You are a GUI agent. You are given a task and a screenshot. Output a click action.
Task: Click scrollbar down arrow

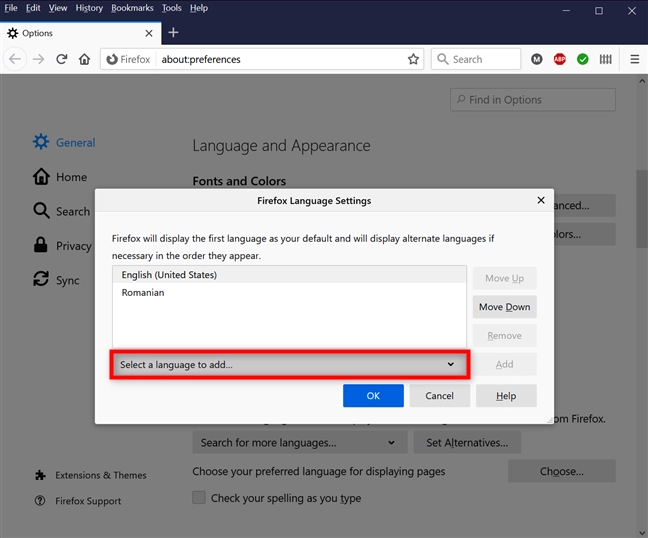point(642,533)
